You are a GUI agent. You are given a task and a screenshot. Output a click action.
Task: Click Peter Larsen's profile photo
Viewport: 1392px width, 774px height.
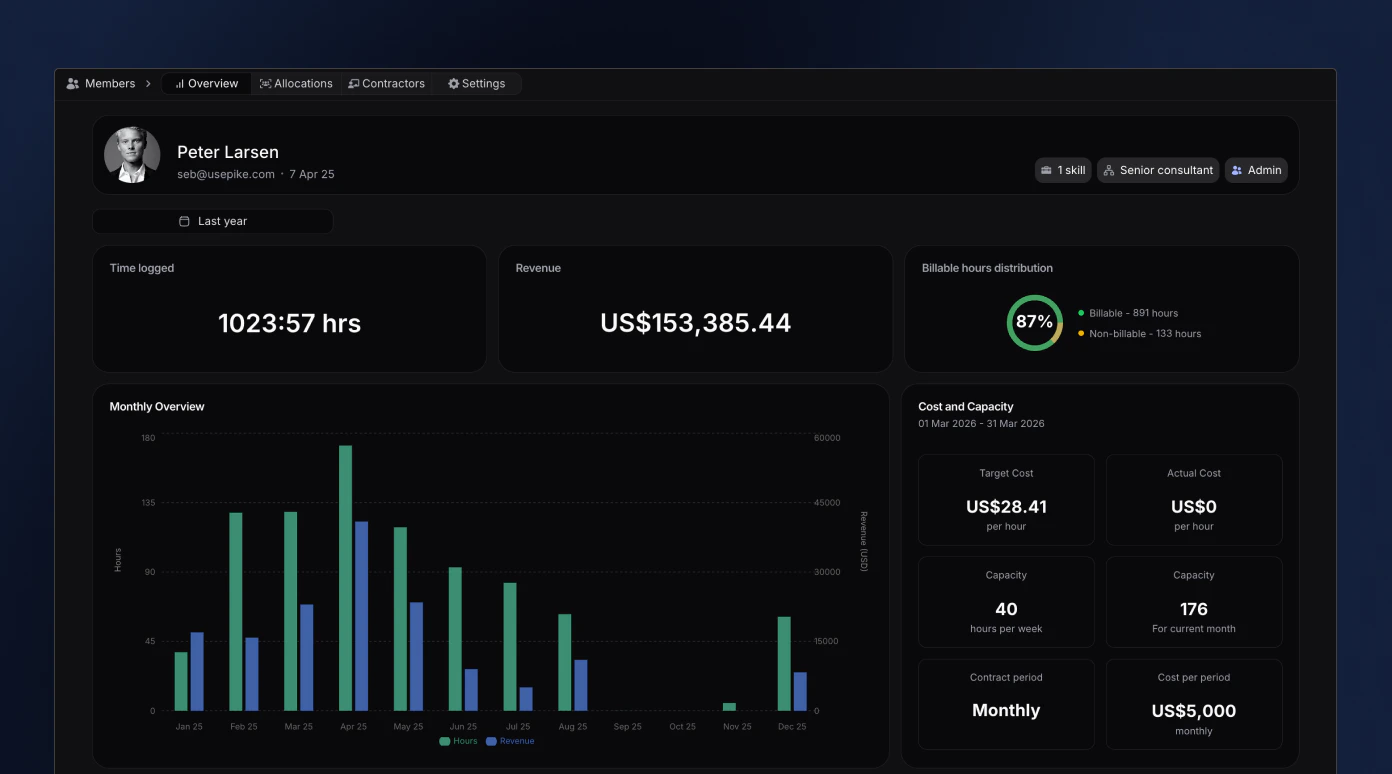pos(132,155)
